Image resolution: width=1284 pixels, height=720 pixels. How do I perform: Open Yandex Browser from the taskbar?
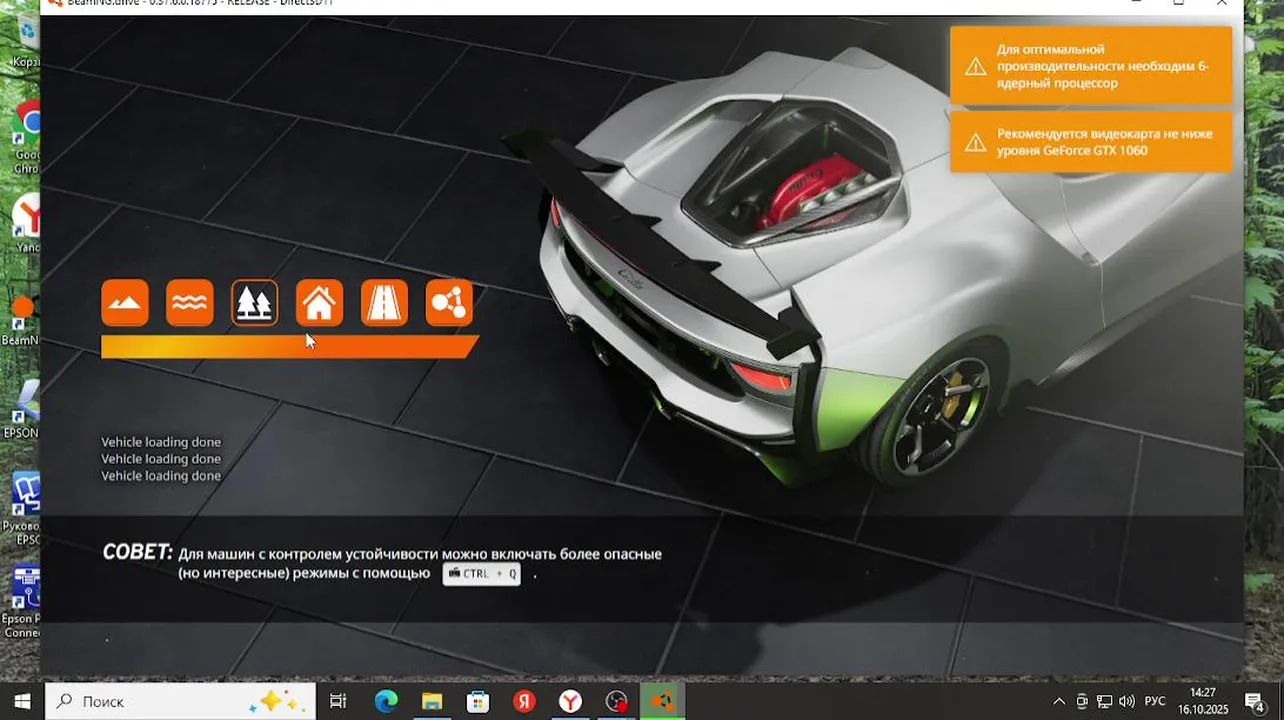point(570,701)
